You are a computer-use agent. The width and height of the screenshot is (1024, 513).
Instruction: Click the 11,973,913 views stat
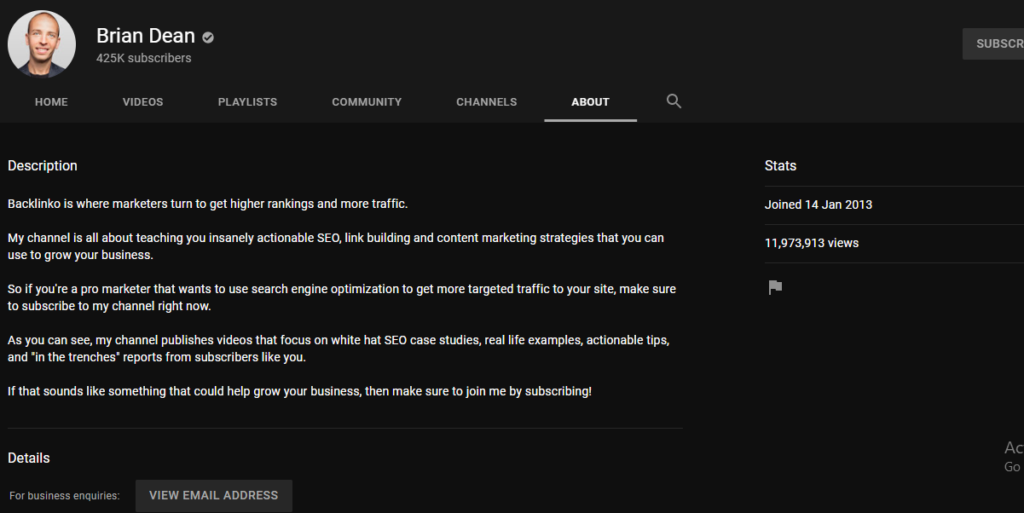click(812, 243)
